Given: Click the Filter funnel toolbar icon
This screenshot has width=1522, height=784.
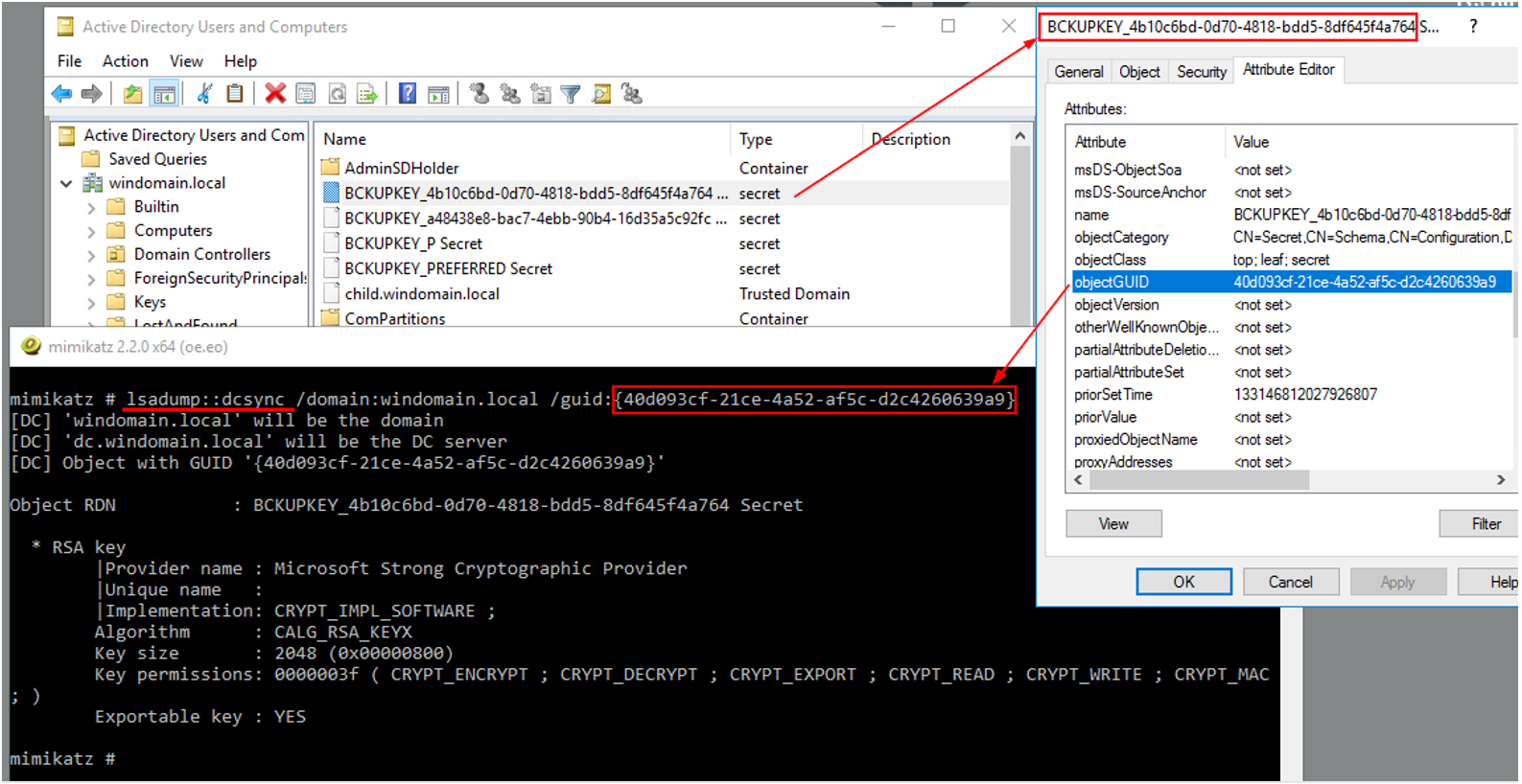Looking at the screenshot, I should (571, 94).
